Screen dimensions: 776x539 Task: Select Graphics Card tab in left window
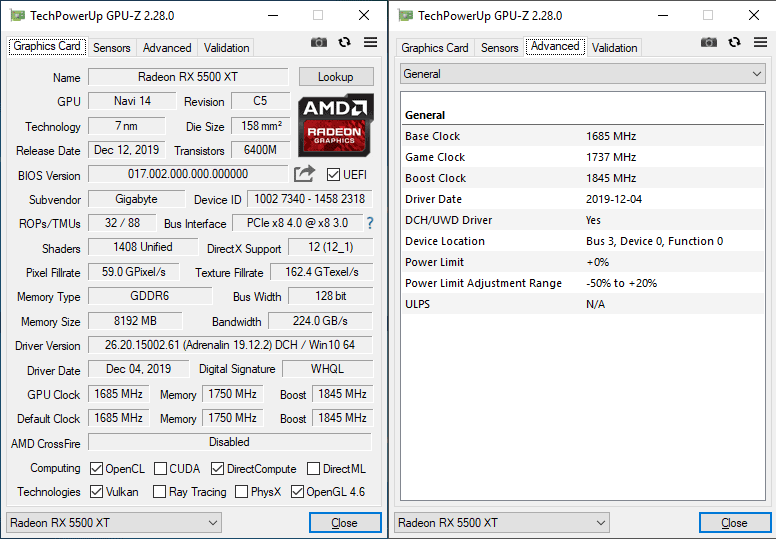pos(47,47)
